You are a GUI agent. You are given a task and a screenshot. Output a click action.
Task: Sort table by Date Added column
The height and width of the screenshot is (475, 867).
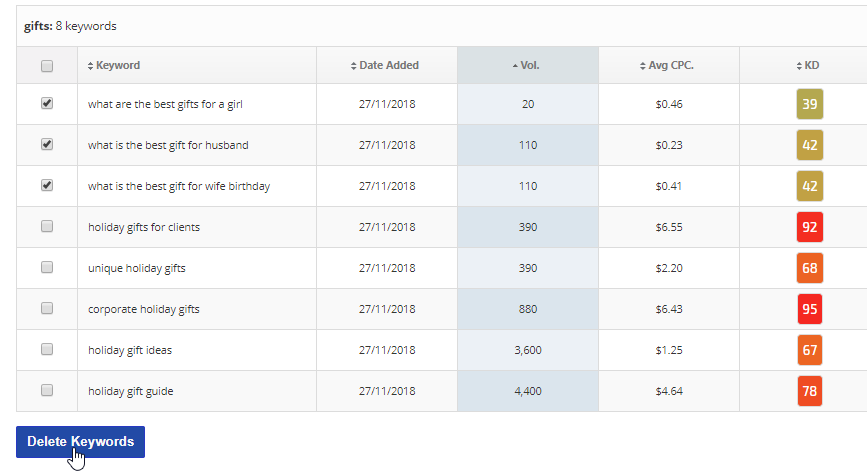pos(388,65)
